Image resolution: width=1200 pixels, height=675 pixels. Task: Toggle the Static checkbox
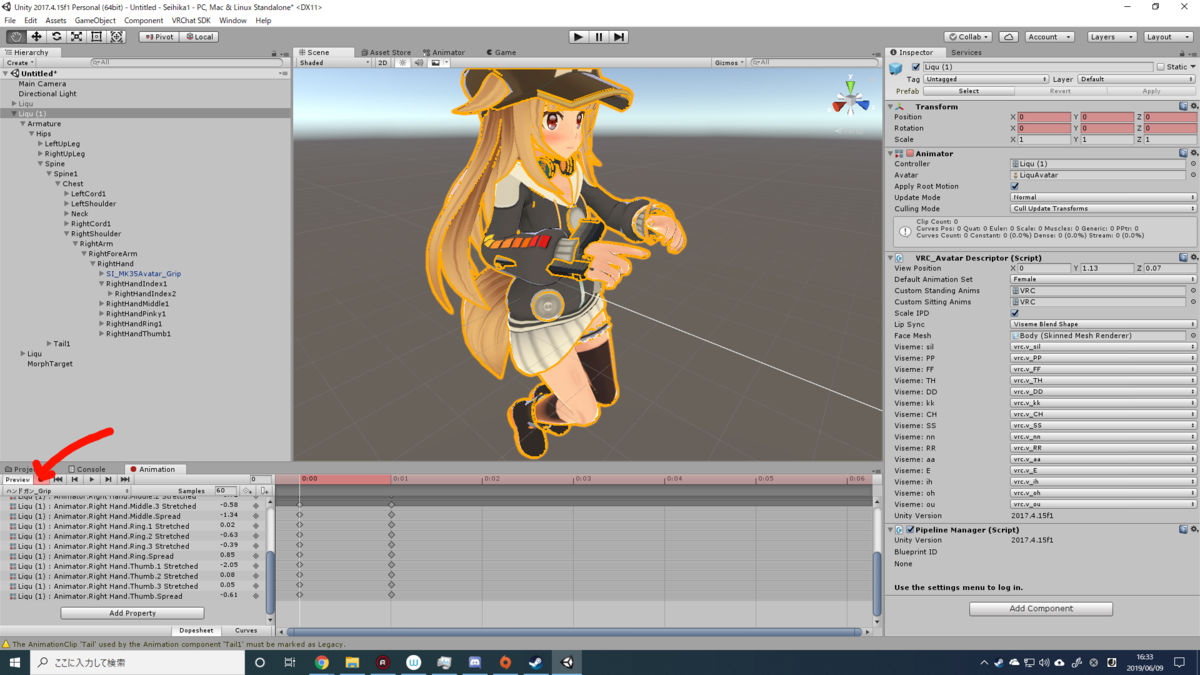[1160, 67]
